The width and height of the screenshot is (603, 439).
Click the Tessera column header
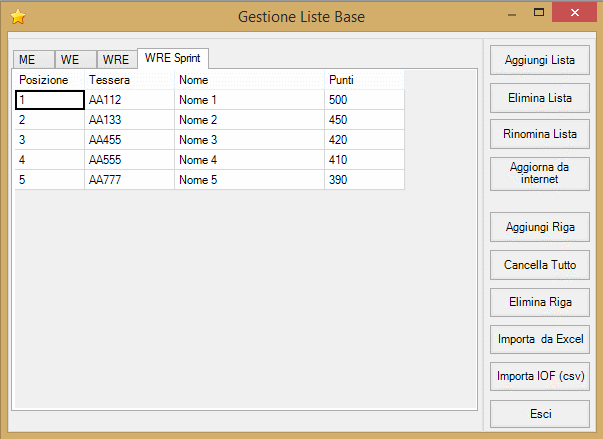pos(129,80)
